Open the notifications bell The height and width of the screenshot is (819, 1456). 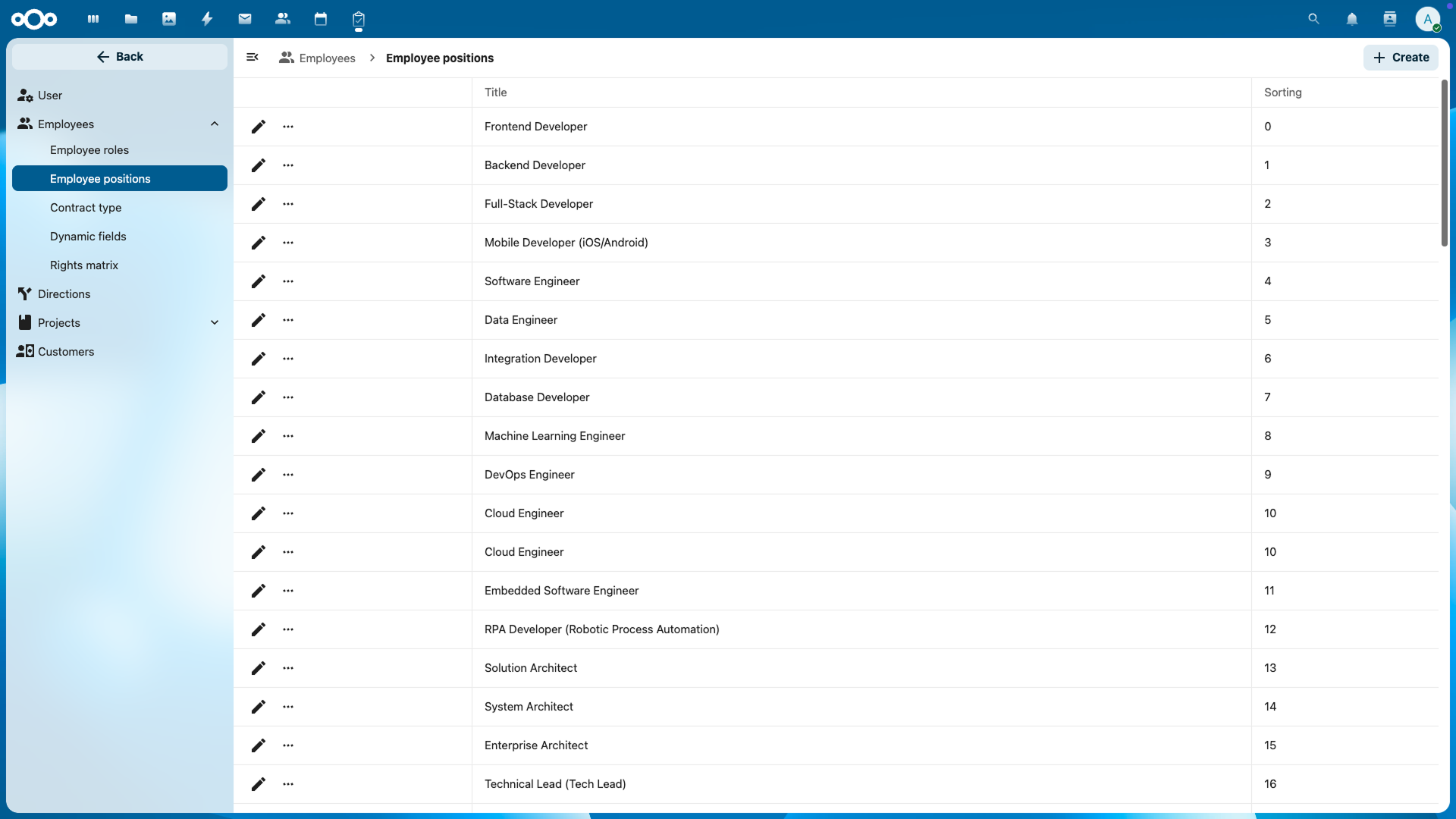[1352, 19]
